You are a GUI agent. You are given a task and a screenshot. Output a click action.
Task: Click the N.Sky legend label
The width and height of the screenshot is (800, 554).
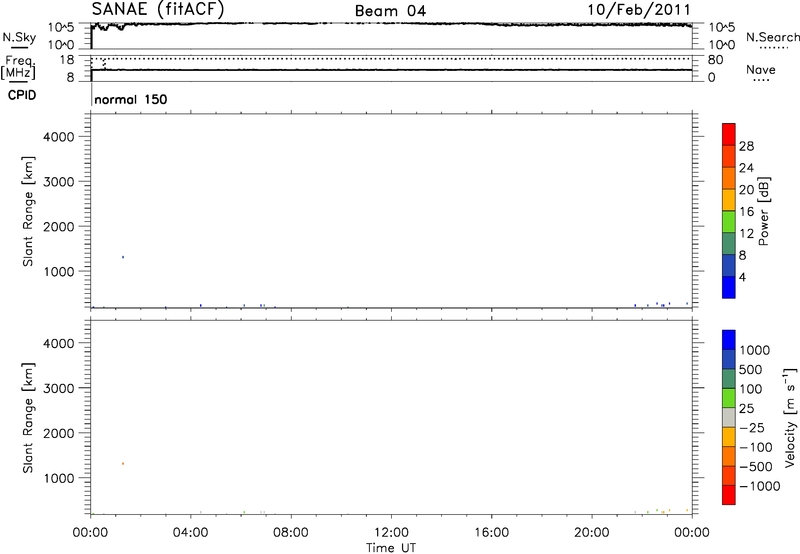(x=19, y=37)
